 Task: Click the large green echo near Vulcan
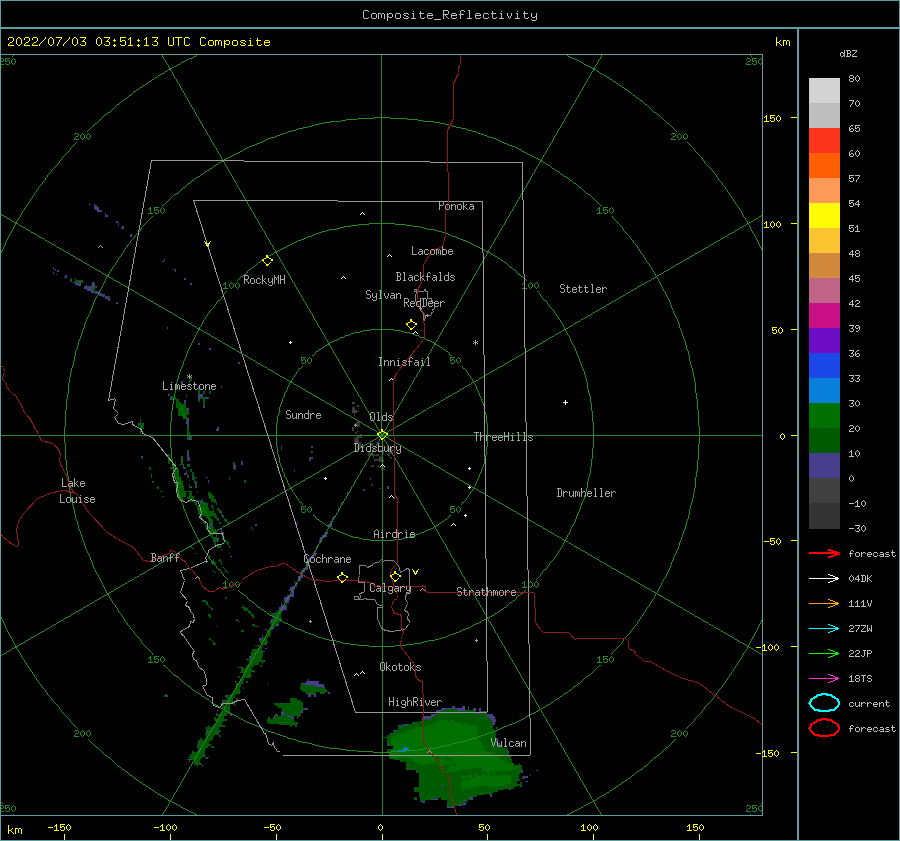(453, 755)
